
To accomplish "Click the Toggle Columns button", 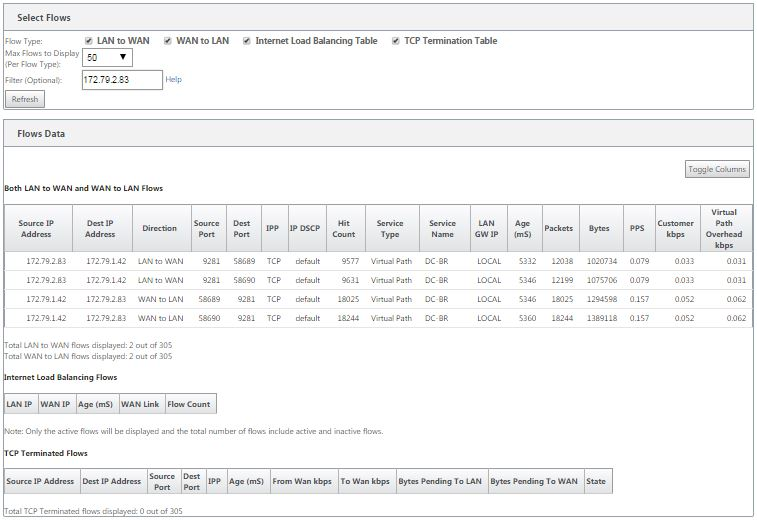I will (717, 169).
